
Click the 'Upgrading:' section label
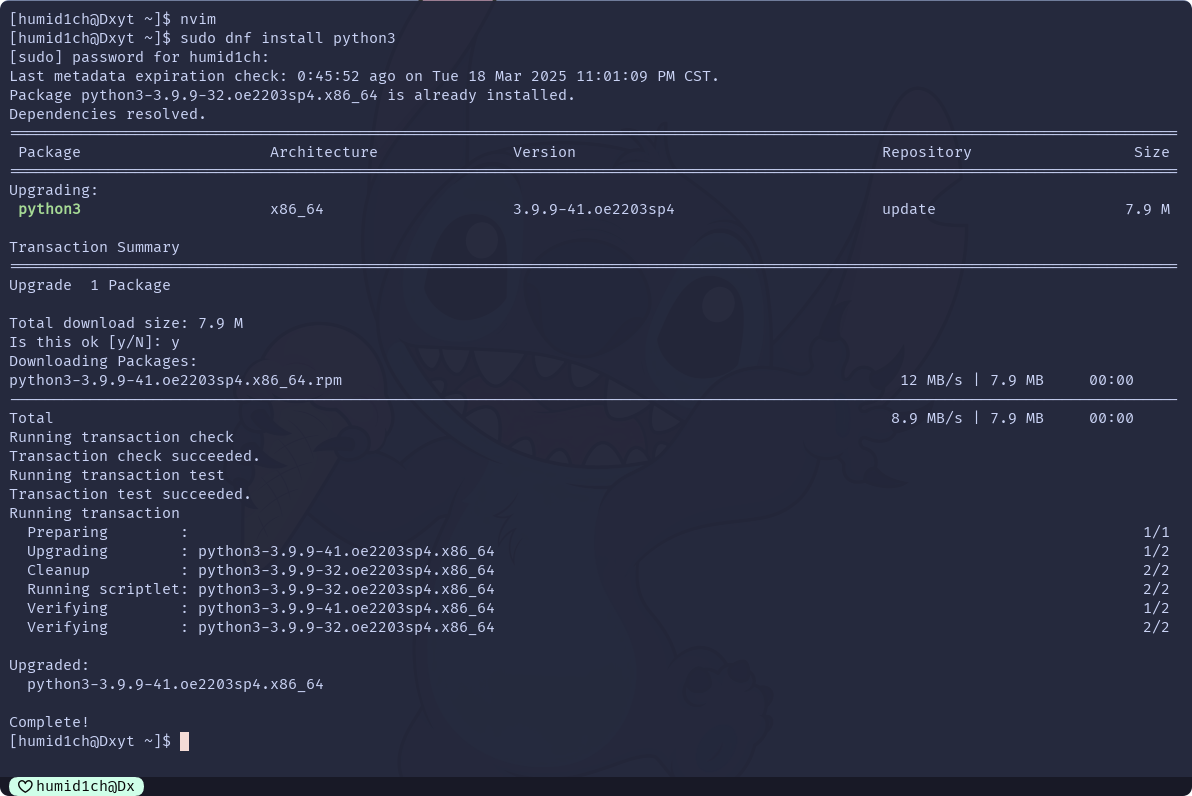click(53, 190)
